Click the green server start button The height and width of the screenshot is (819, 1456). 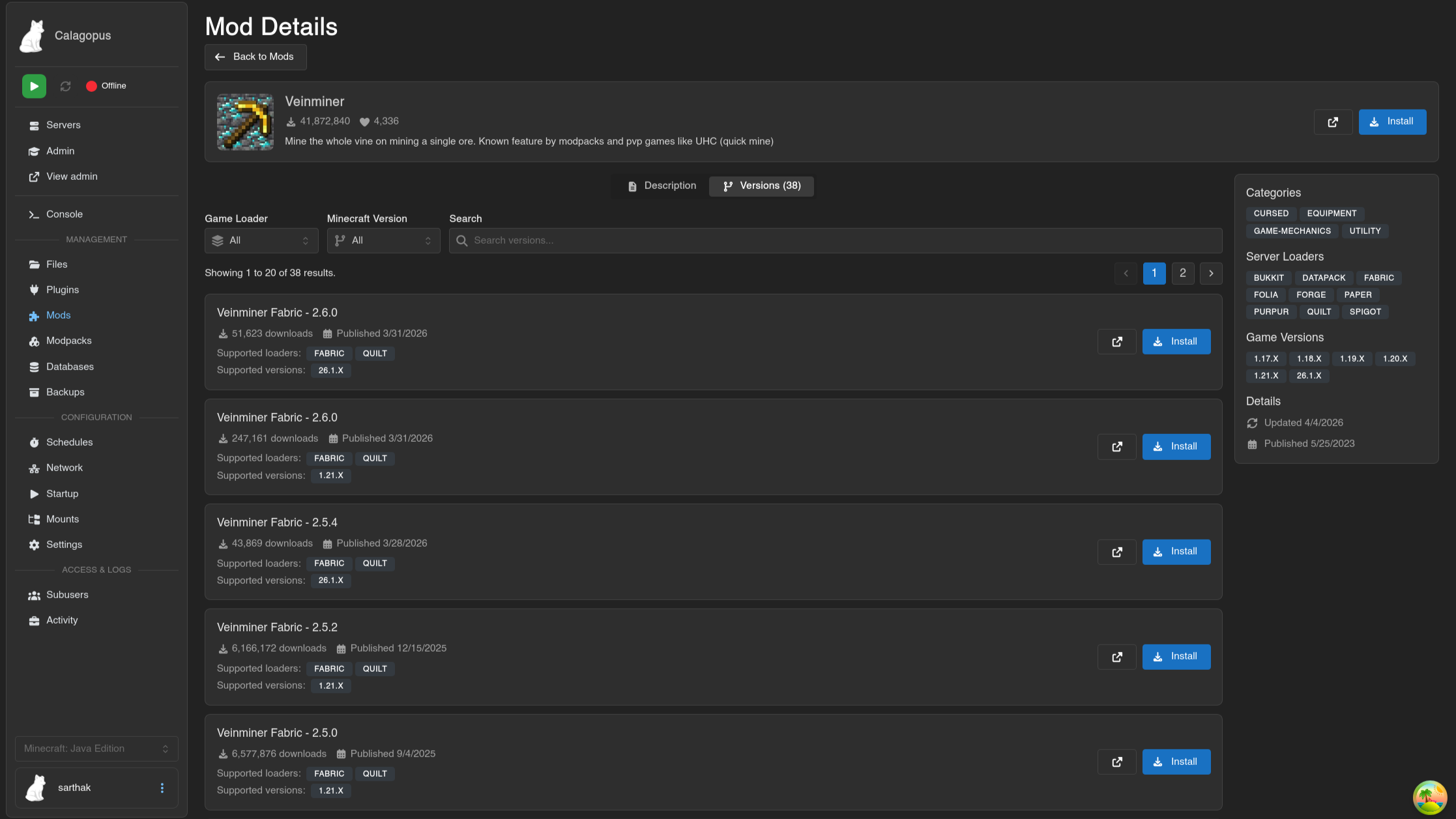click(34, 86)
